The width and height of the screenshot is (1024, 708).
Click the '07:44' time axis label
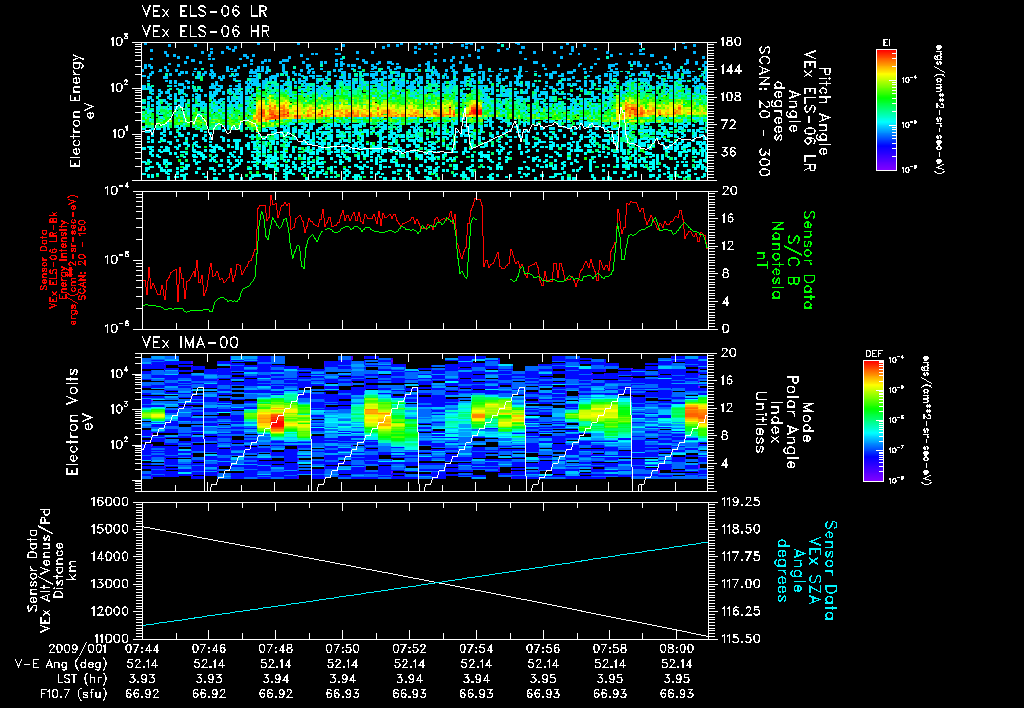[142, 649]
